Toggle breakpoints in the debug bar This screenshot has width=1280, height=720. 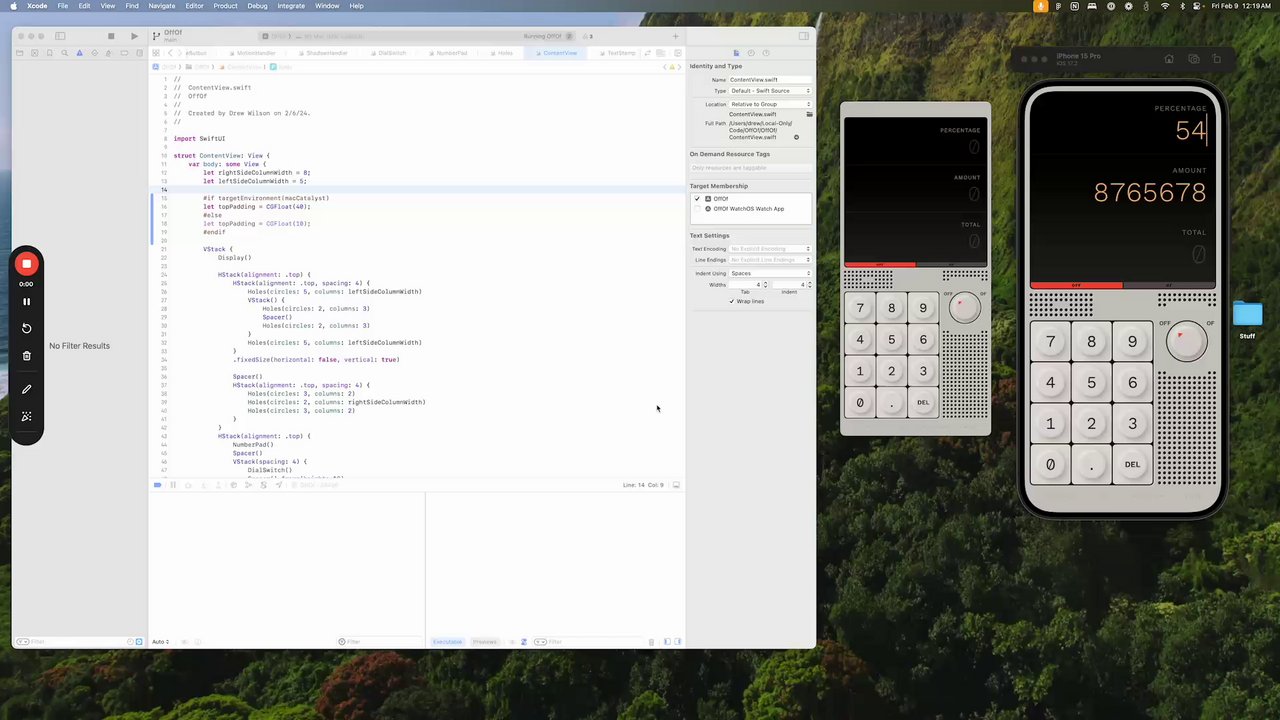coord(157,485)
